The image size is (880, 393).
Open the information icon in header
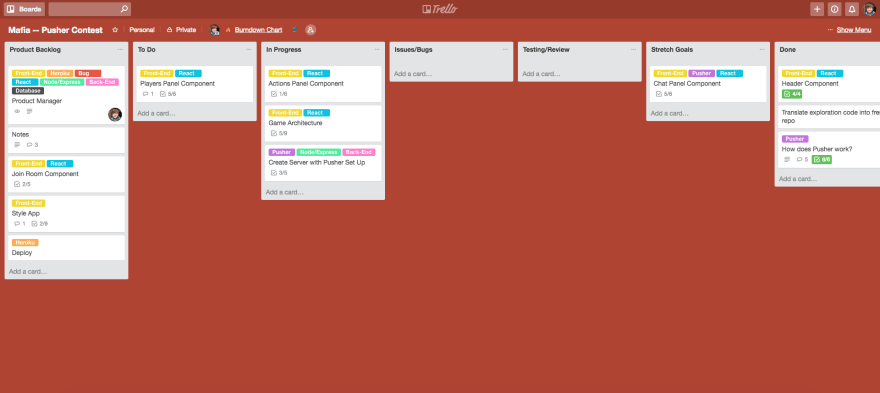(835, 9)
